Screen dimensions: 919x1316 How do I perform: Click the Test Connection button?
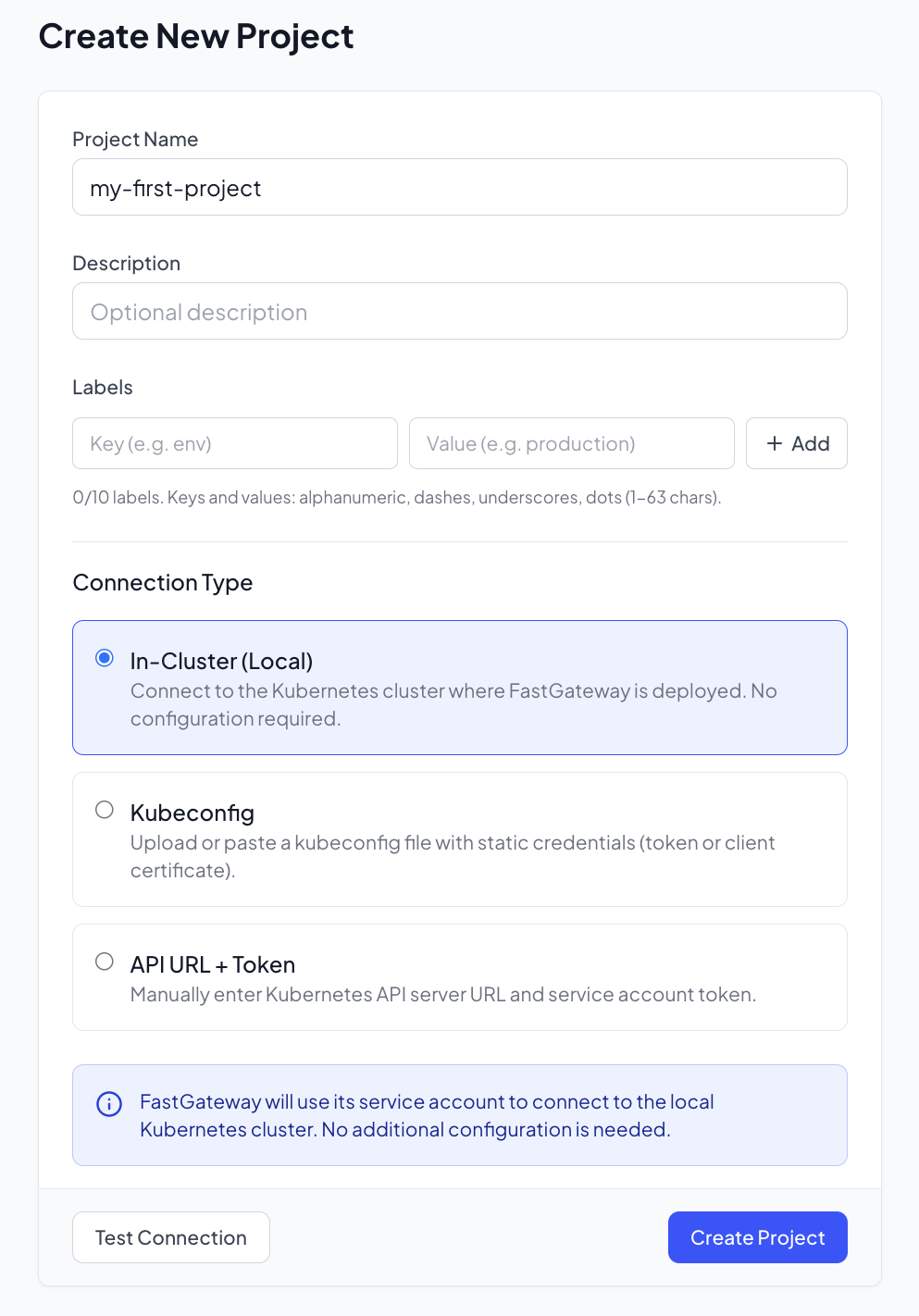point(171,1237)
